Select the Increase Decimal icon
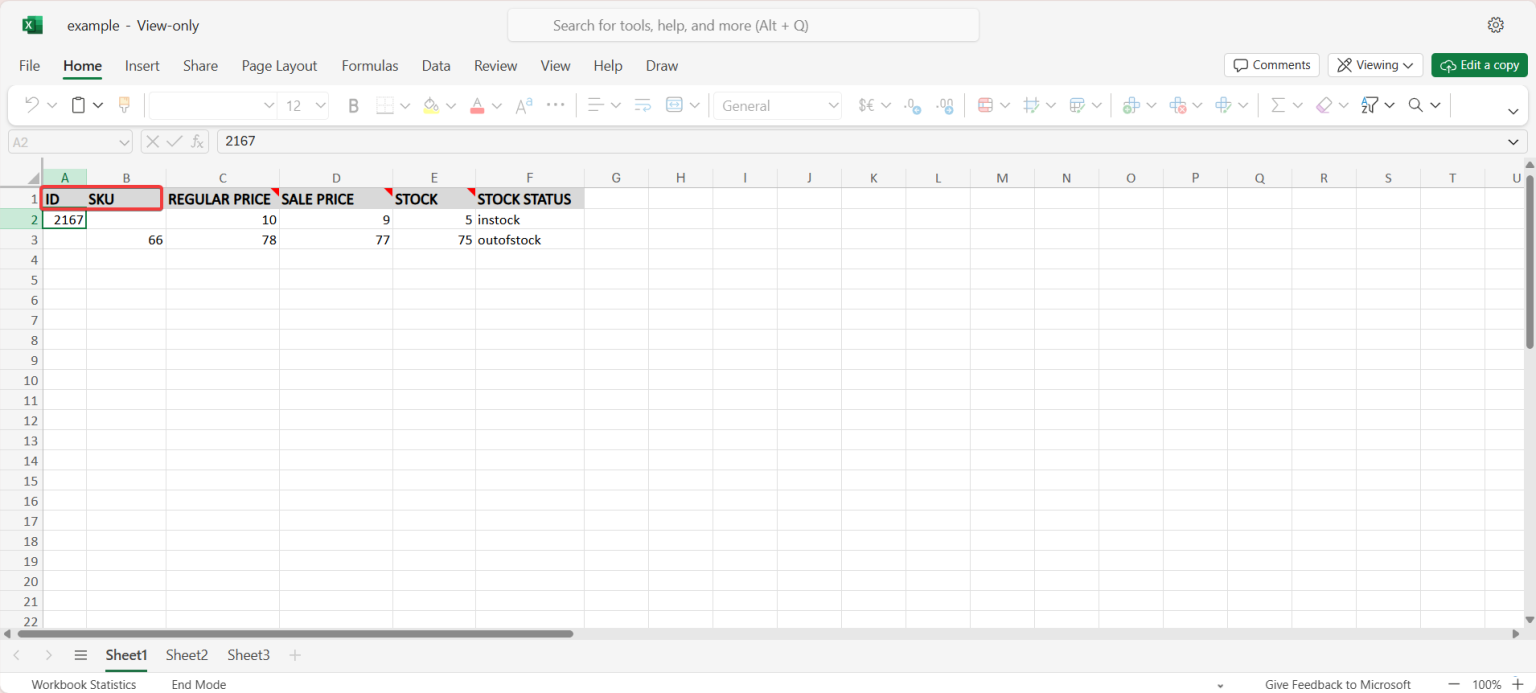The width and height of the screenshot is (1536, 693). 945,105
